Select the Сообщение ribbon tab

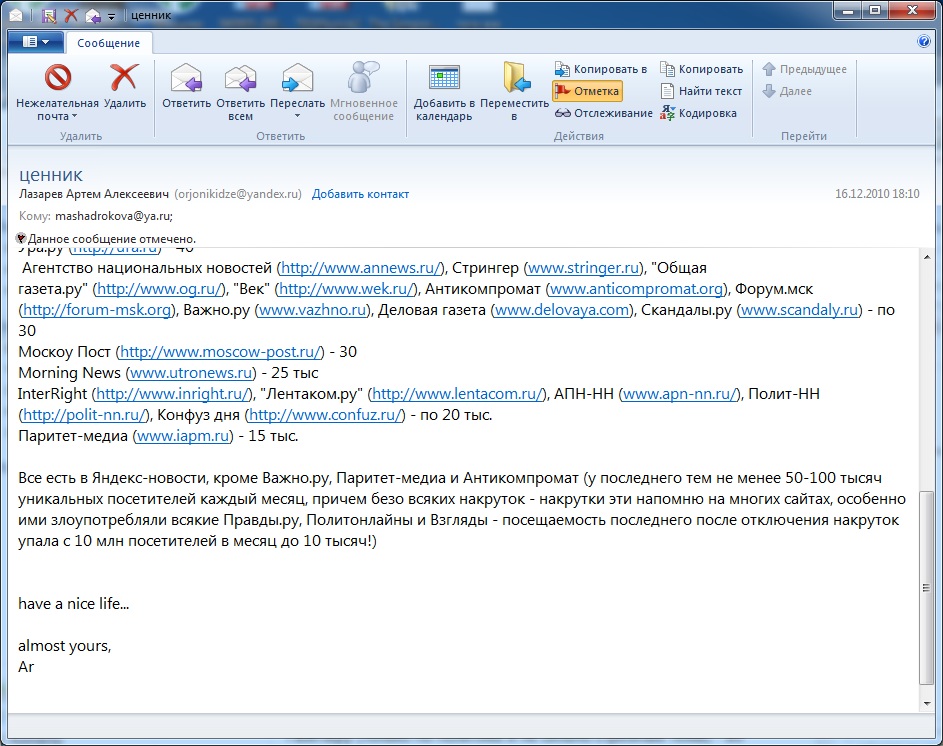[x=109, y=43]
